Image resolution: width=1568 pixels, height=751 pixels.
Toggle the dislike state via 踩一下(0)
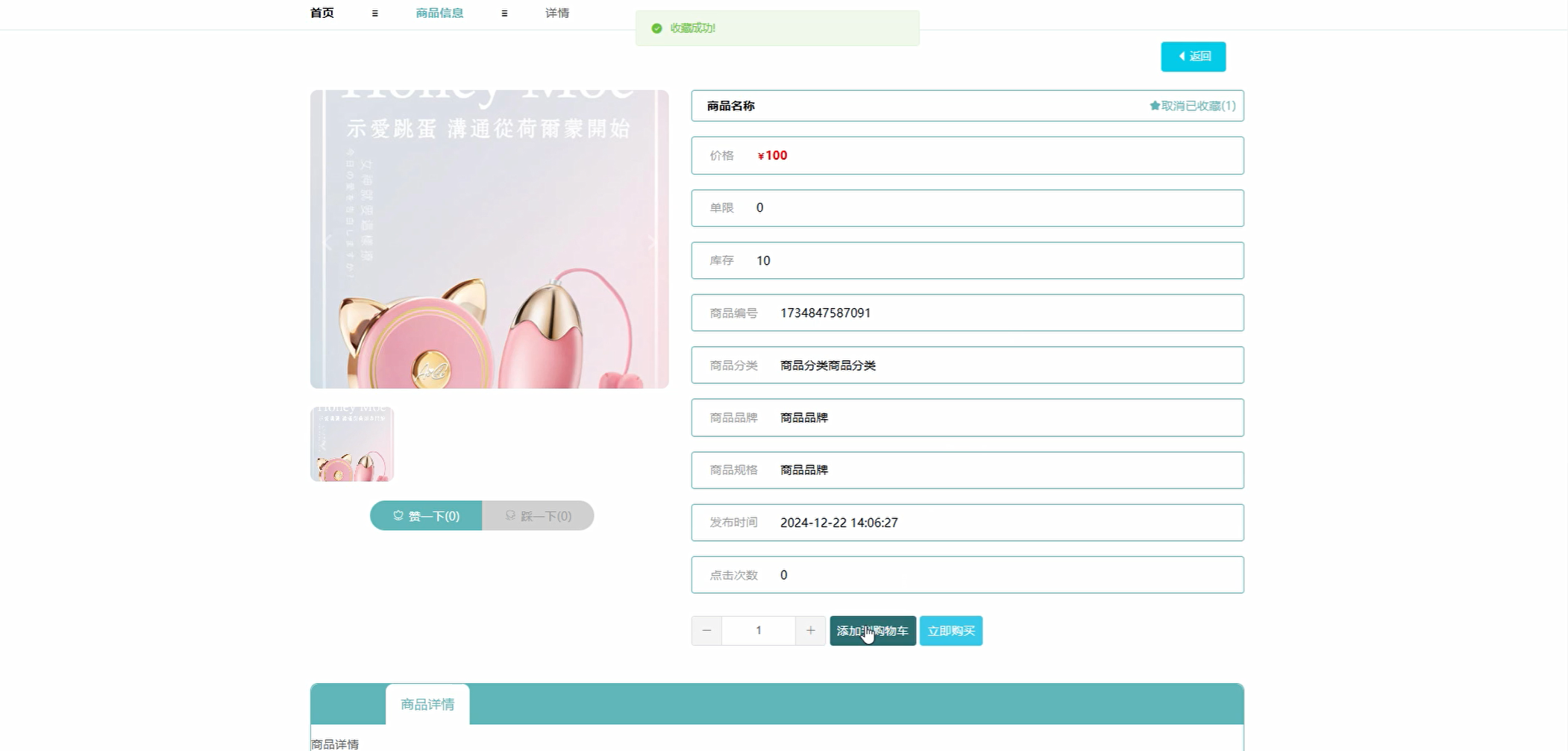click(x=539, y=515)
